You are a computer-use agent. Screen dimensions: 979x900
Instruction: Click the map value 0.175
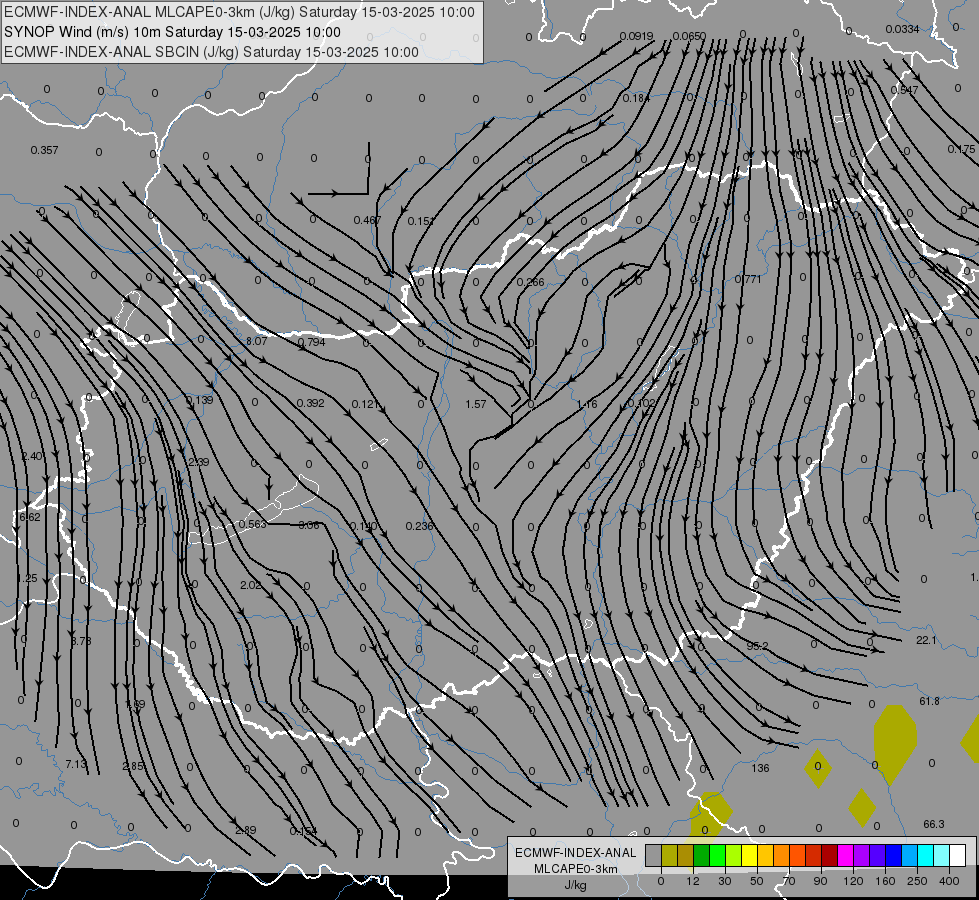[x=961, y=149]
